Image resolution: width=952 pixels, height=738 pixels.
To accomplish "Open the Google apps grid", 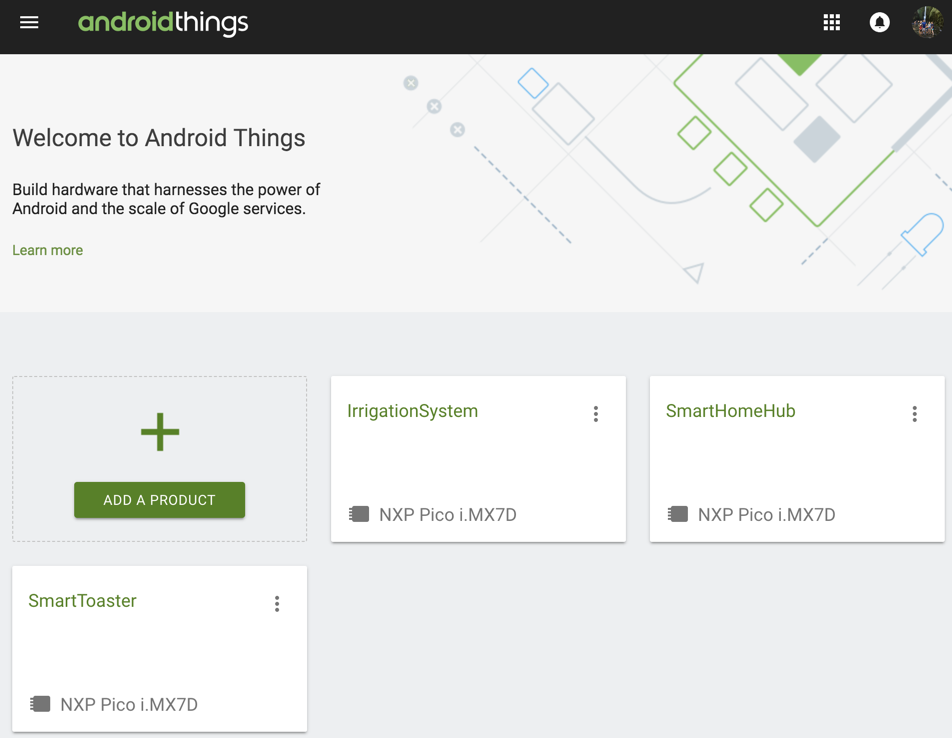I will 831,22.
